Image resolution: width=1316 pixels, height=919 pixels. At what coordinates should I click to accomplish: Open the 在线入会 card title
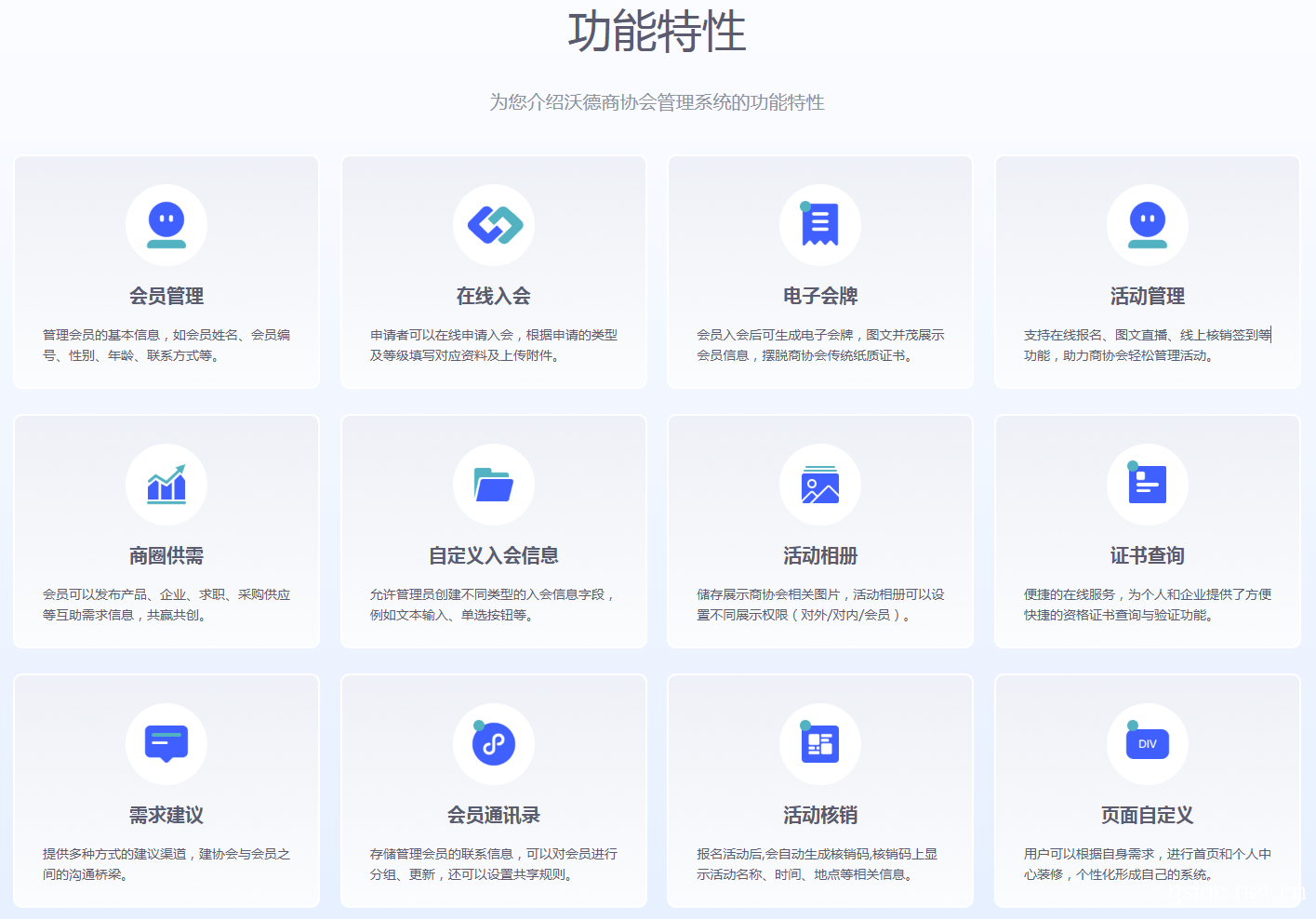point(494,296)
